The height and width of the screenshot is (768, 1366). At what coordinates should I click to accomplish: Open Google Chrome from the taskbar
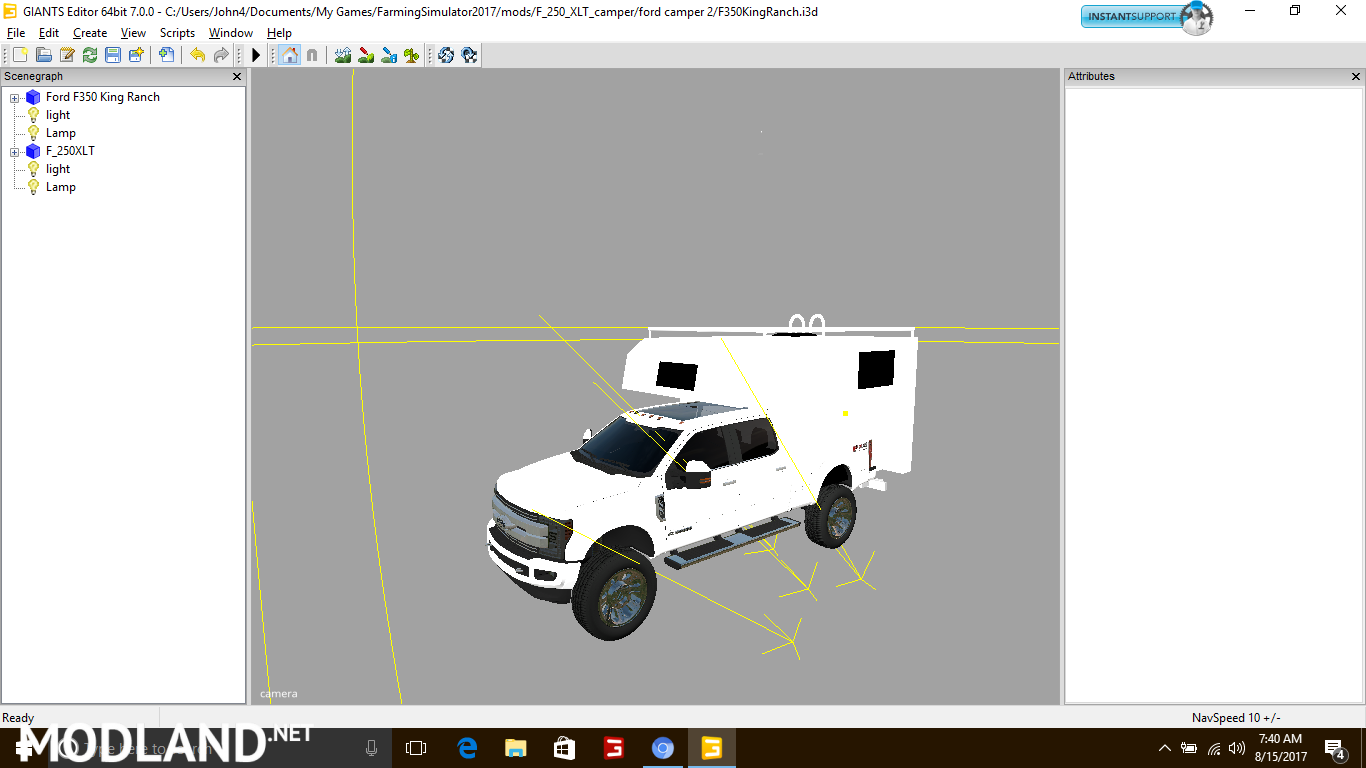(663, 747)
